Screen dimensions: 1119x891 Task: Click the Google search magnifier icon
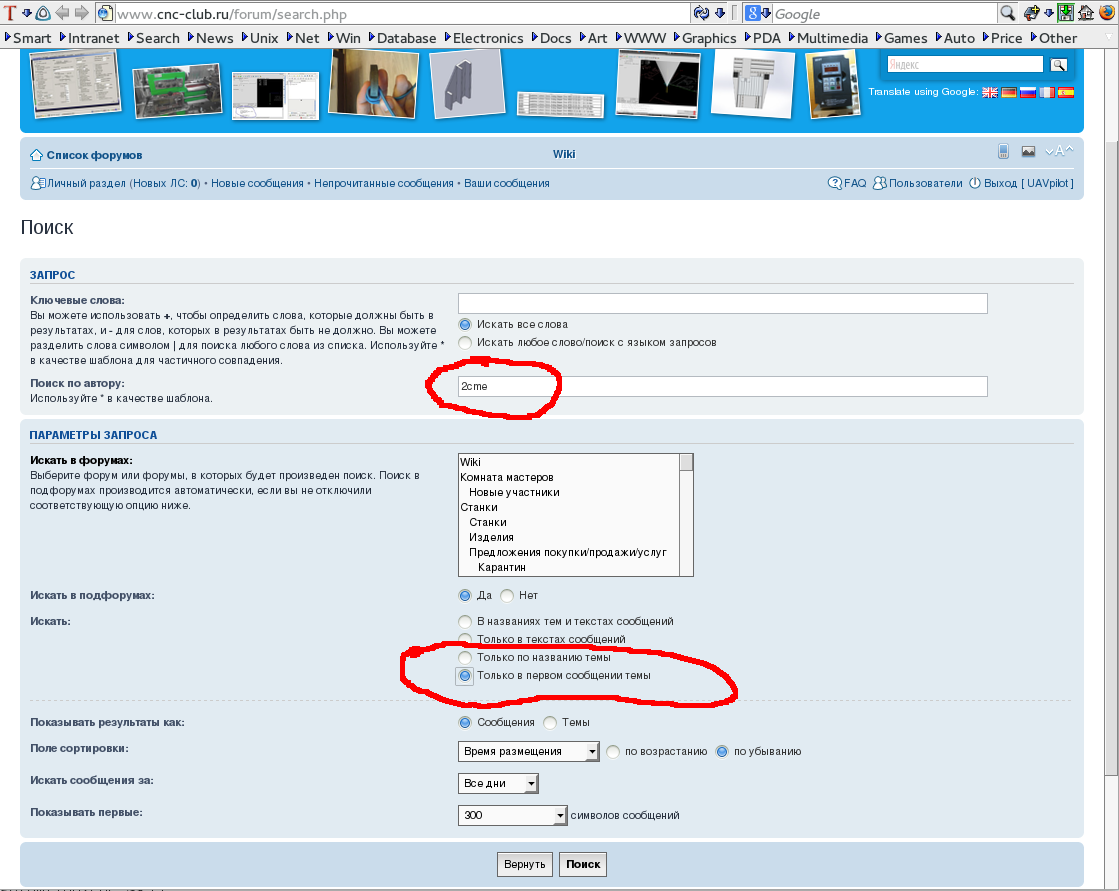click(1007, 13)
